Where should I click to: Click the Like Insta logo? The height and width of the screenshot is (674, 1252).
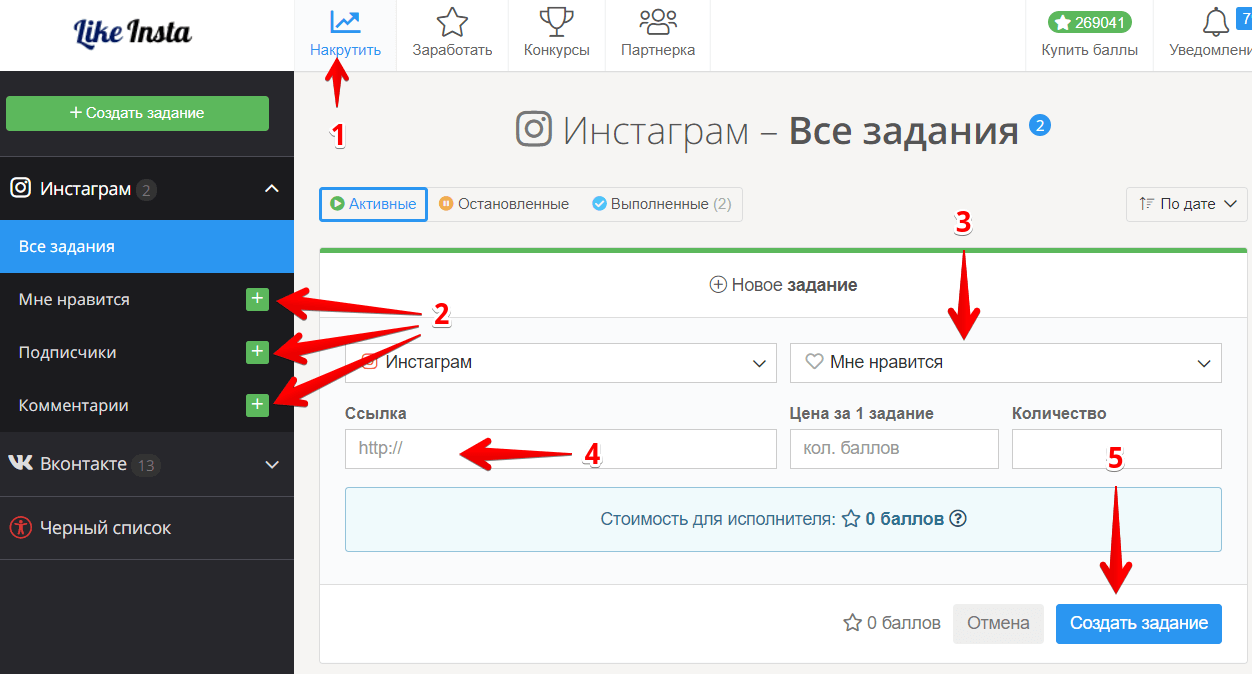pos(133,32)
